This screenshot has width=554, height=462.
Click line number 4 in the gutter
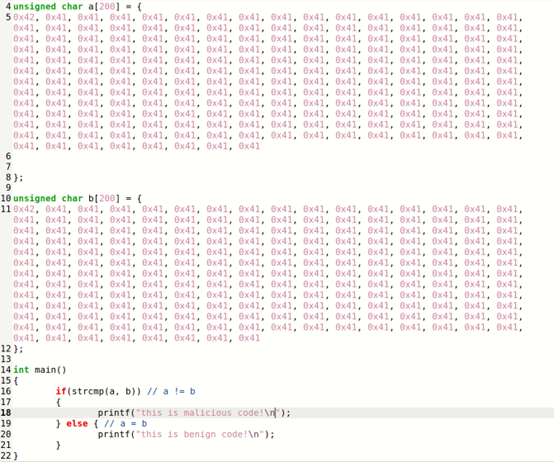coord(8,6)
